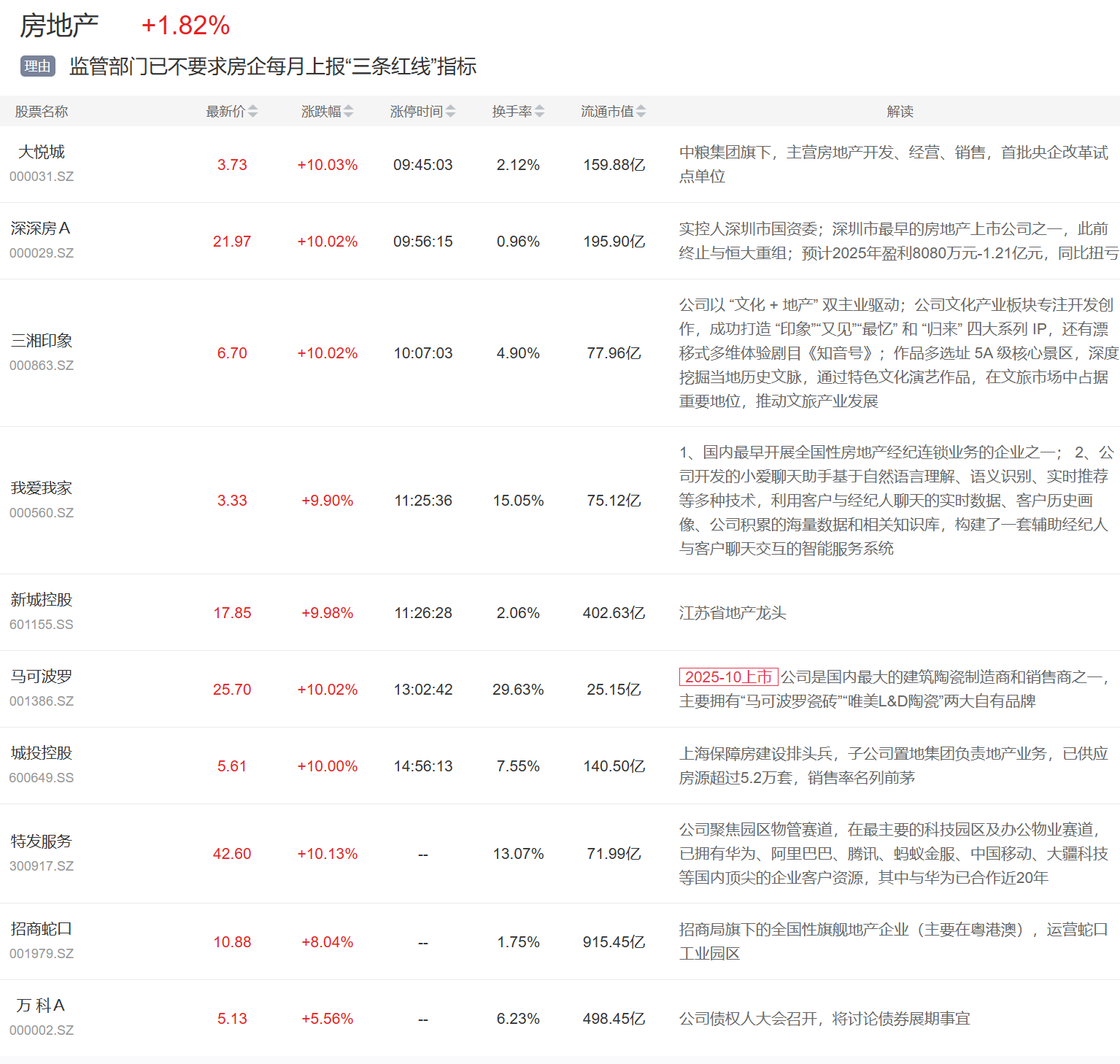The width and height of the screenshot is (1120, 1064).
Task: Toggle the 换手率 column sort arrows
Action: [x=540, y=112]
